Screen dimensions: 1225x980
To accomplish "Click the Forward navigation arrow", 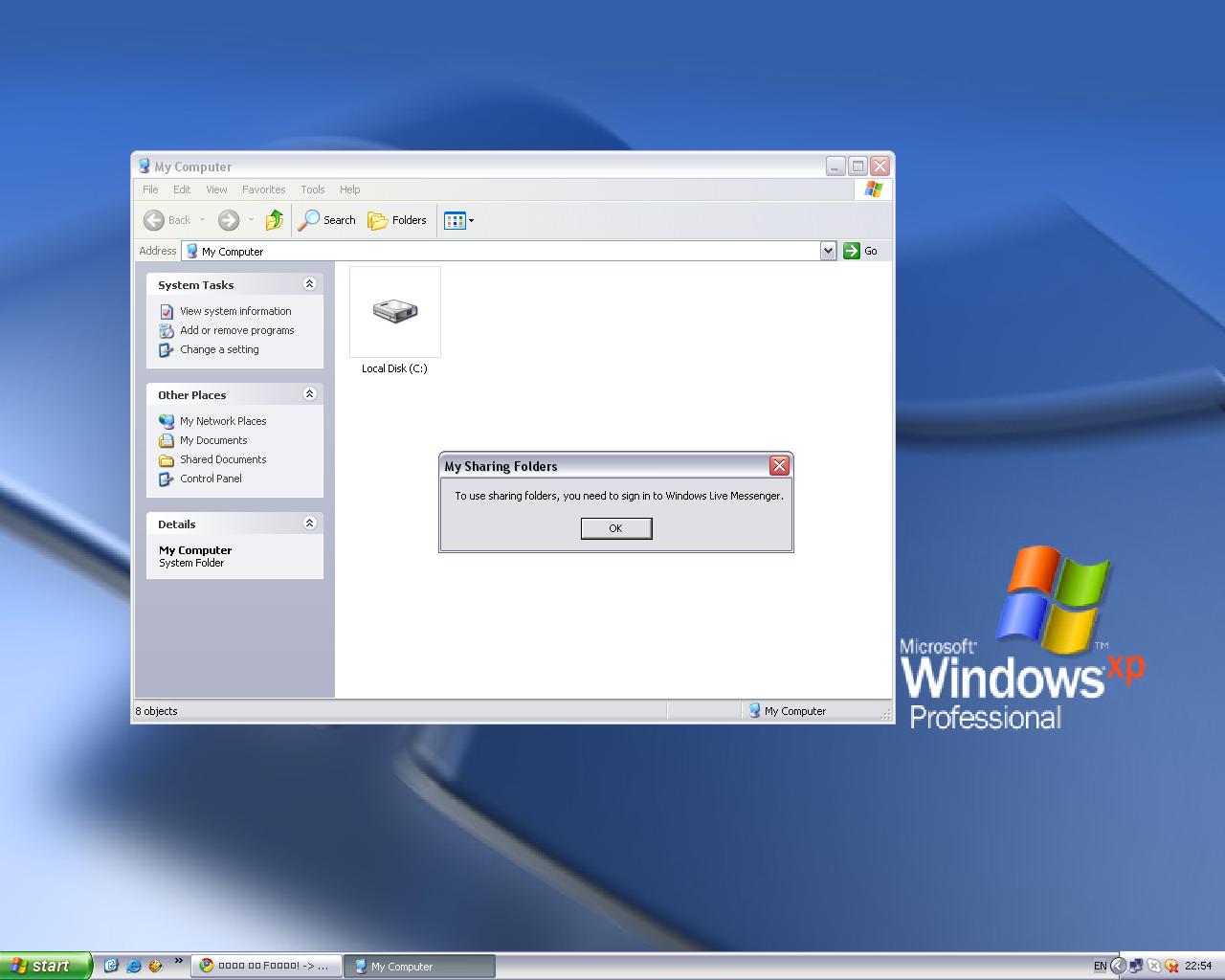I will tap(228, 220).
